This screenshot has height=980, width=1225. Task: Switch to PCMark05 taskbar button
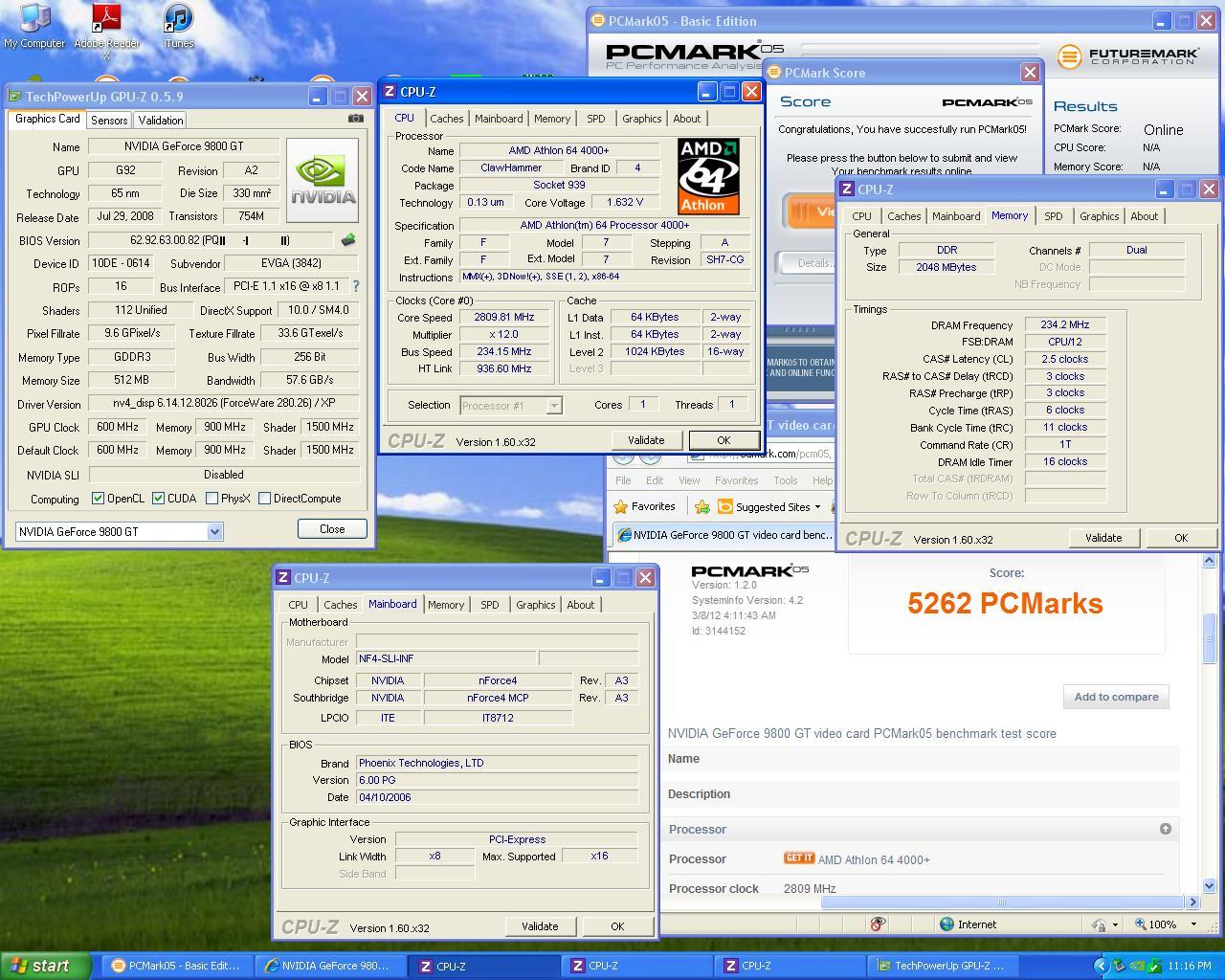[x=176, y=966]
